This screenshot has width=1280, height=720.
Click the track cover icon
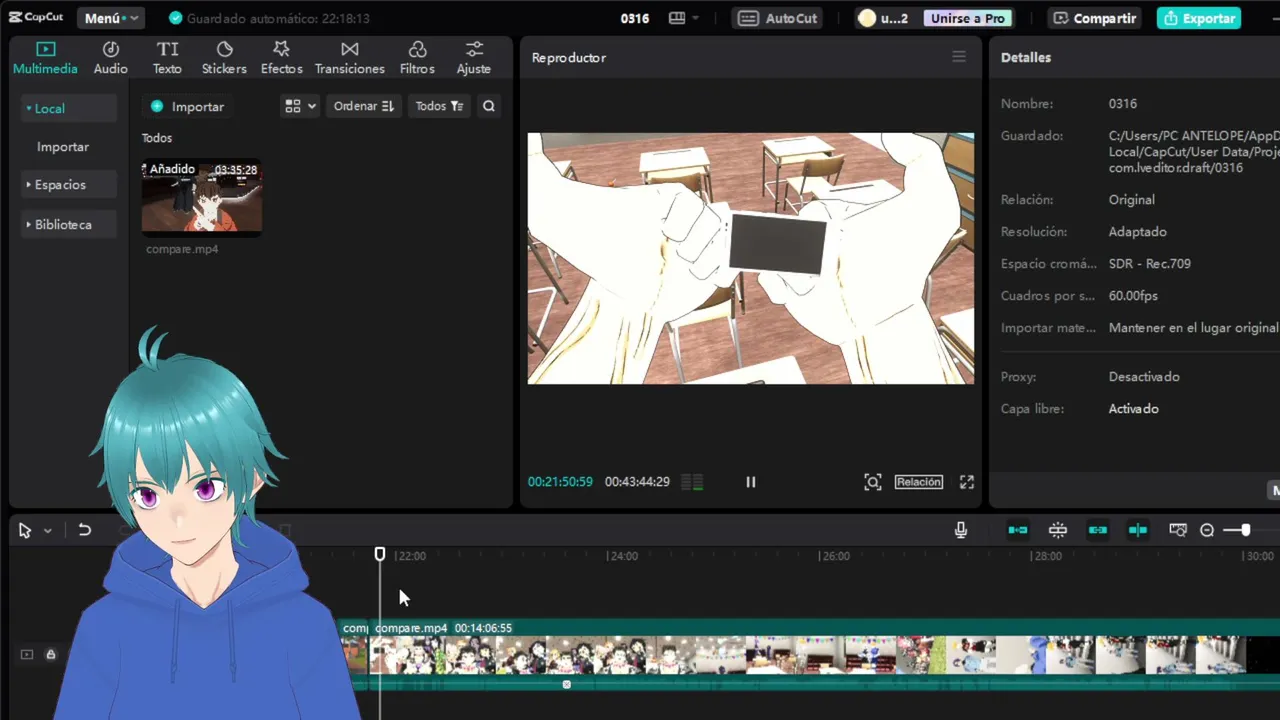point(27,655)
